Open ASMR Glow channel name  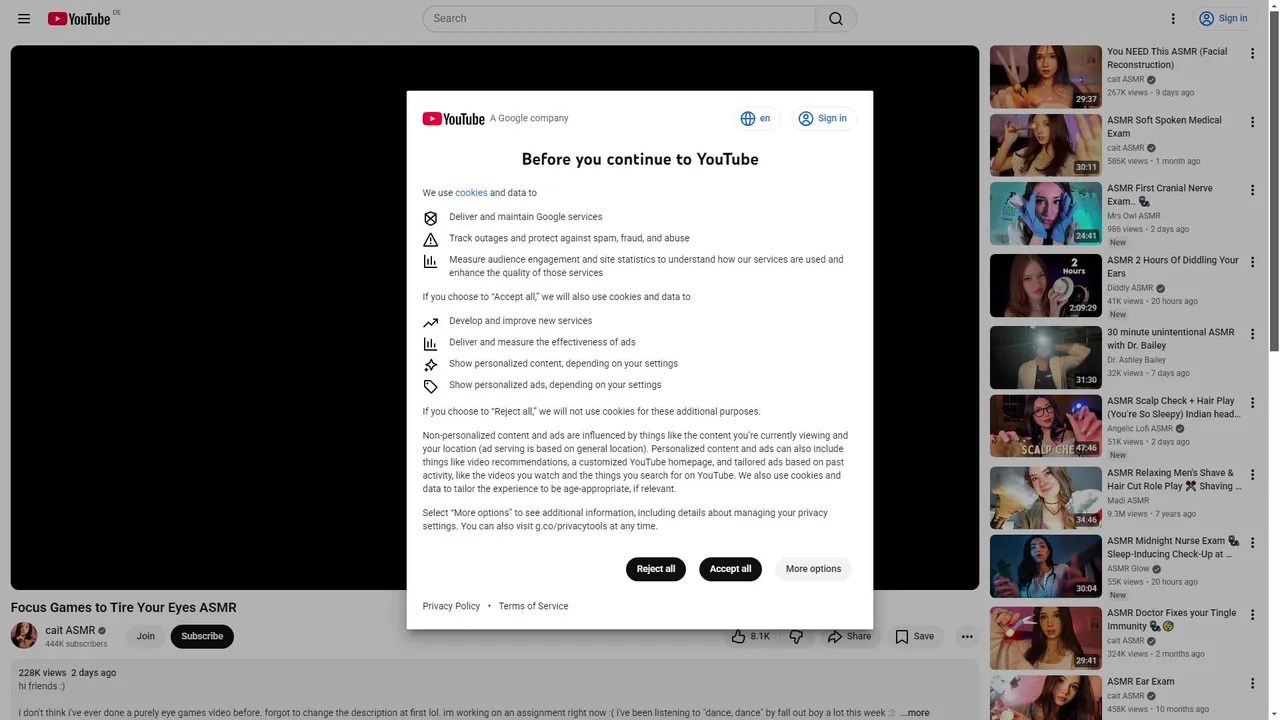click(1128, 569)
